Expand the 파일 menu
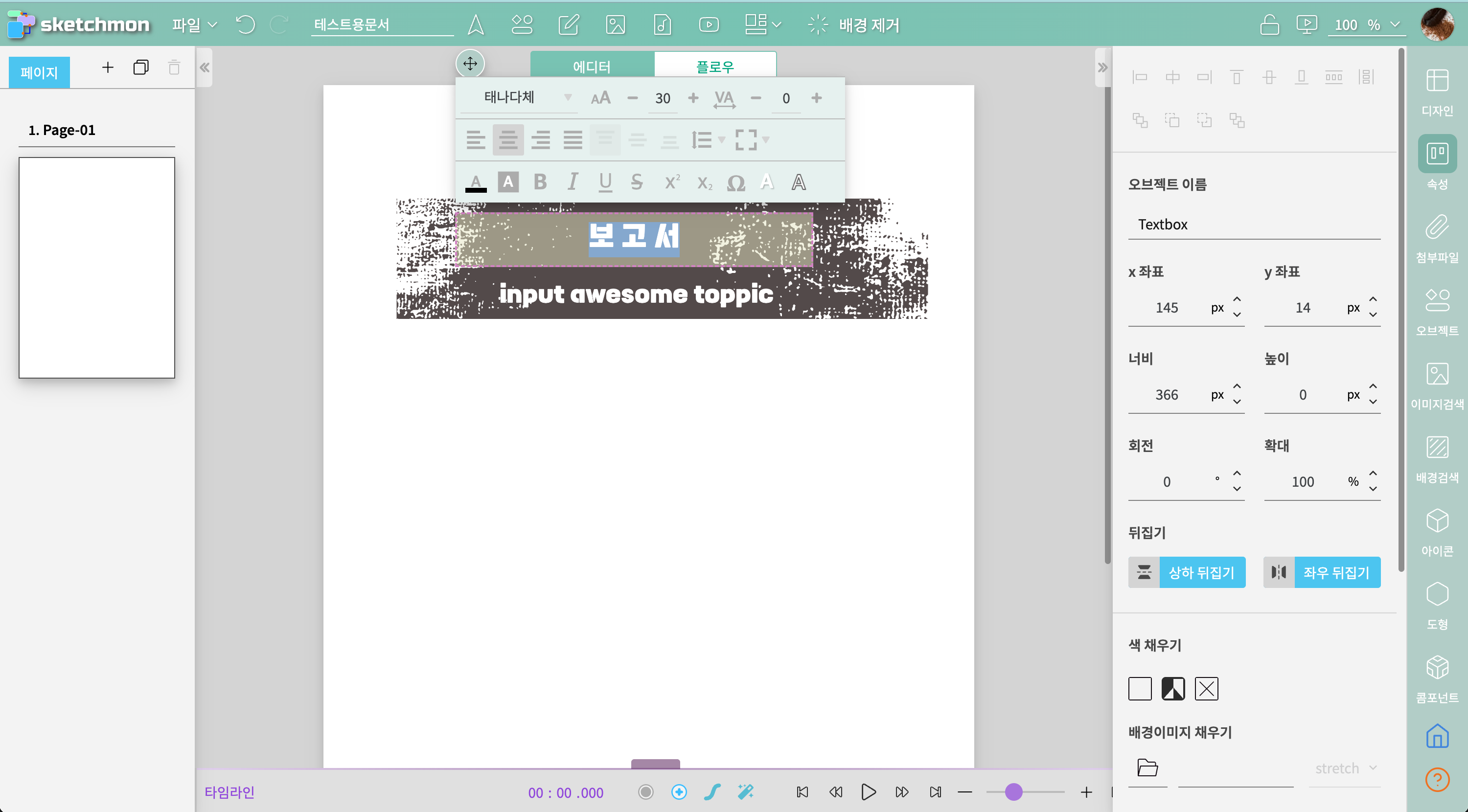This screenshot has height=812, width=1468. click(194, 24)
